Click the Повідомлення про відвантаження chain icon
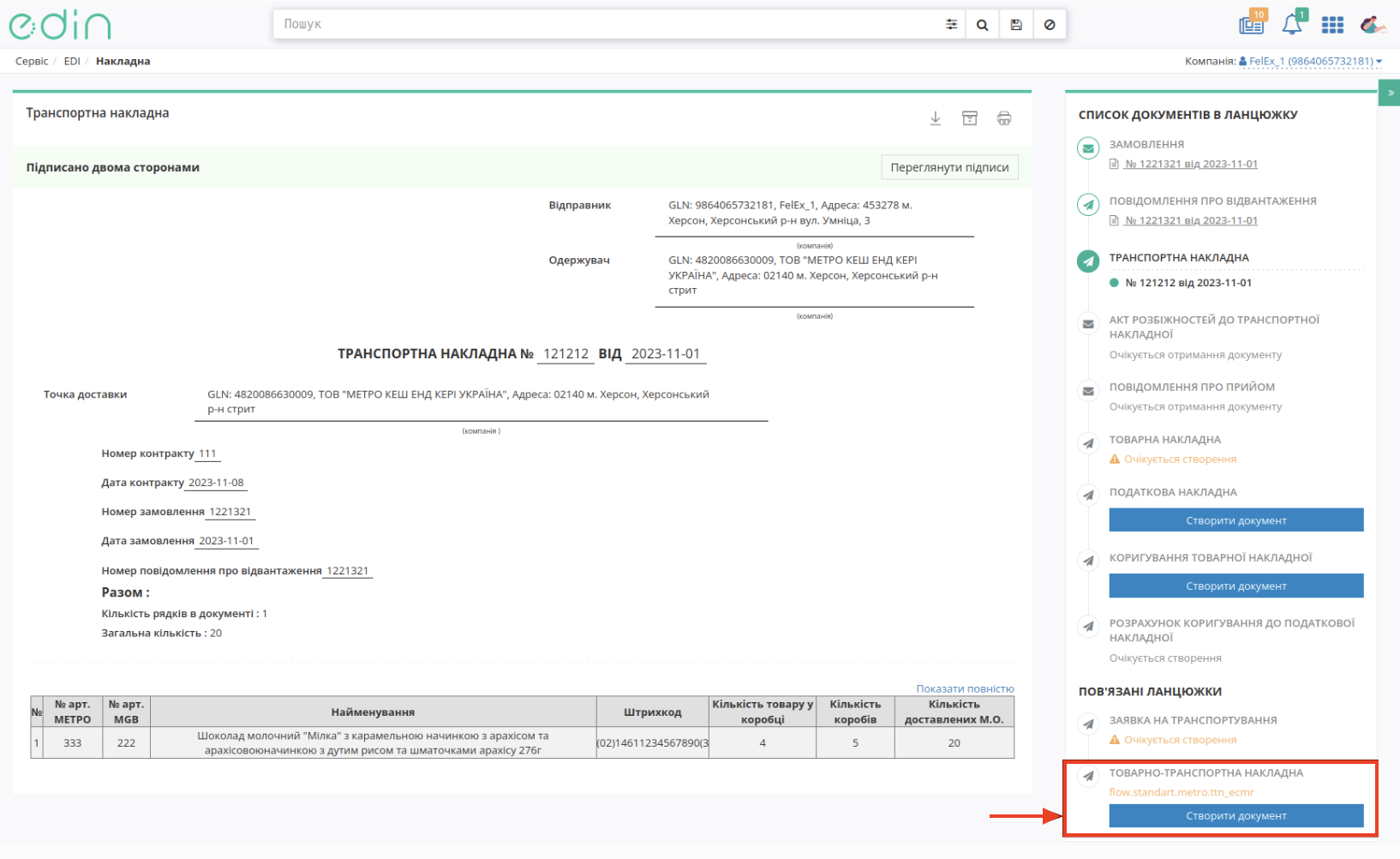Viewport: 1400px width, 859px height. coord(1088,205)
